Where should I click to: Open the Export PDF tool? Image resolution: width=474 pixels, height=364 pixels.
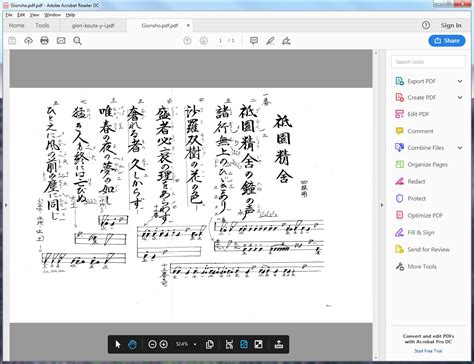coord(415,81)
